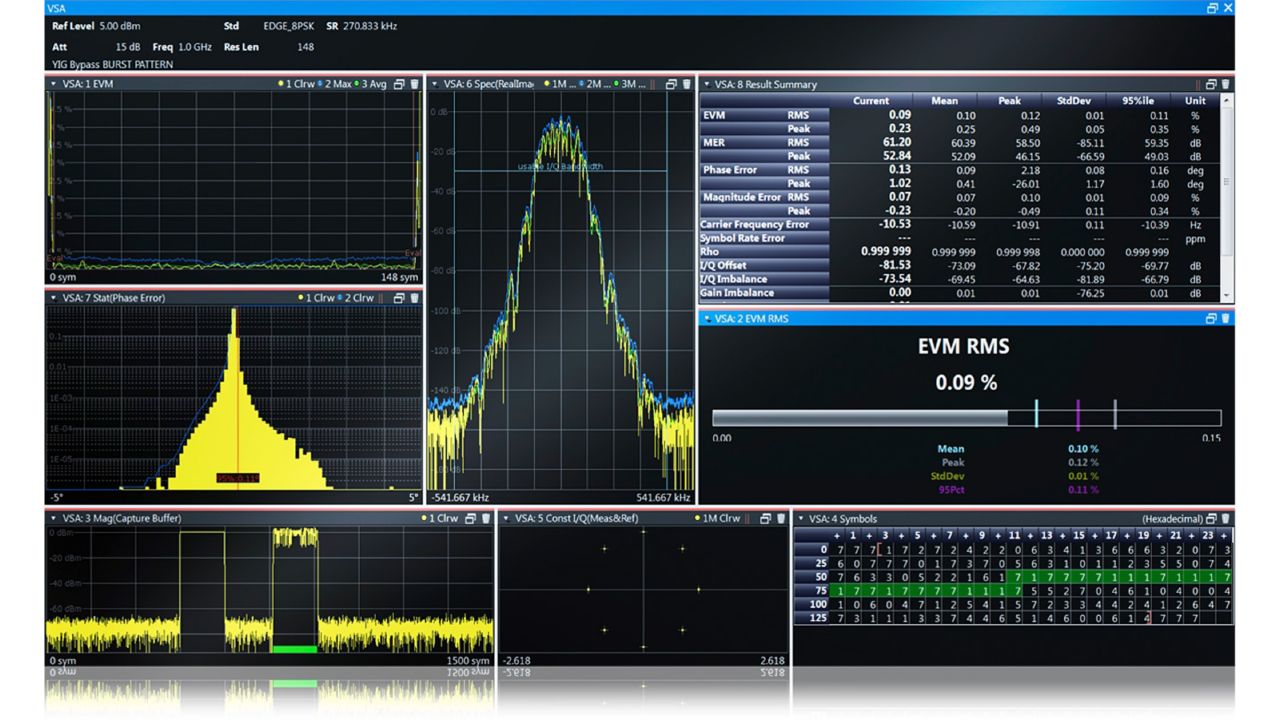Undock the VSA: 8 Result Summary window

tap(1210, 84)
